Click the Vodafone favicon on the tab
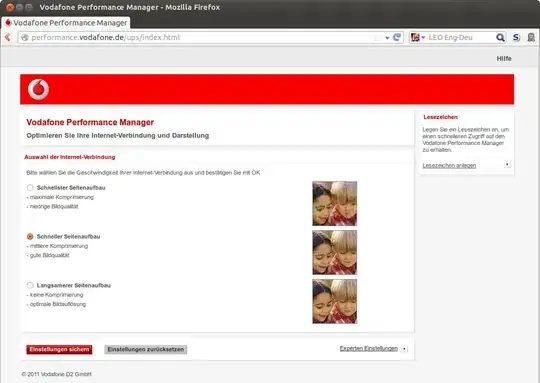The width and height of the screenshot is (540, 383). [x=8, y=23]
